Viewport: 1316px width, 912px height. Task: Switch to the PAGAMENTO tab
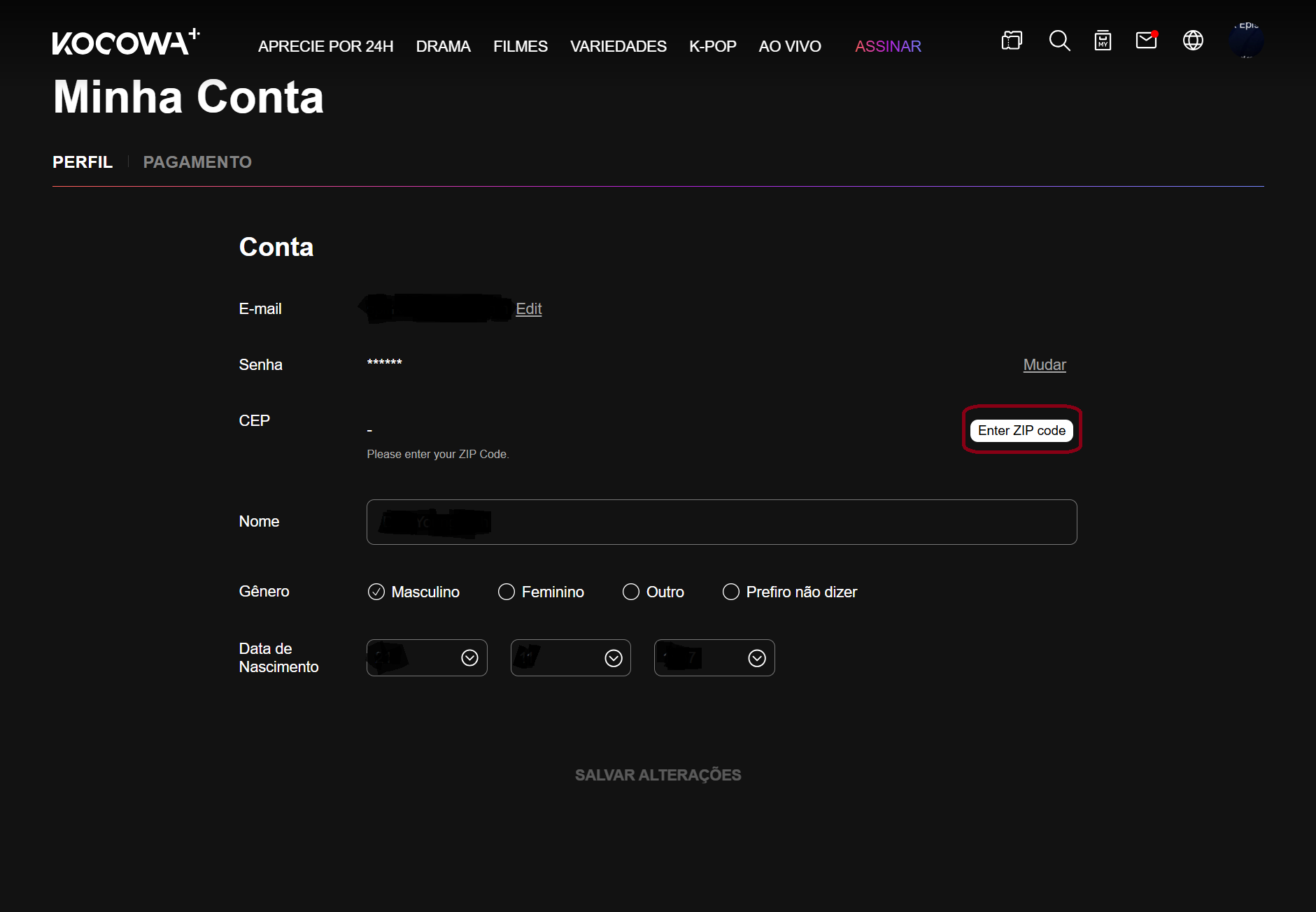[197, 162]
